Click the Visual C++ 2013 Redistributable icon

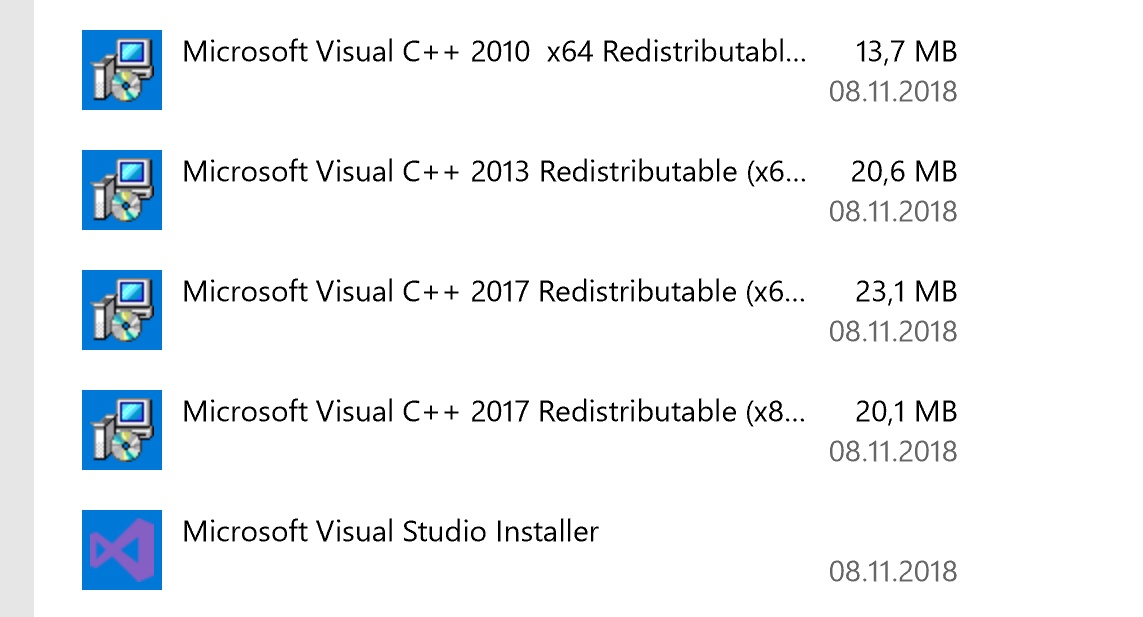click(x=122, y=190)
